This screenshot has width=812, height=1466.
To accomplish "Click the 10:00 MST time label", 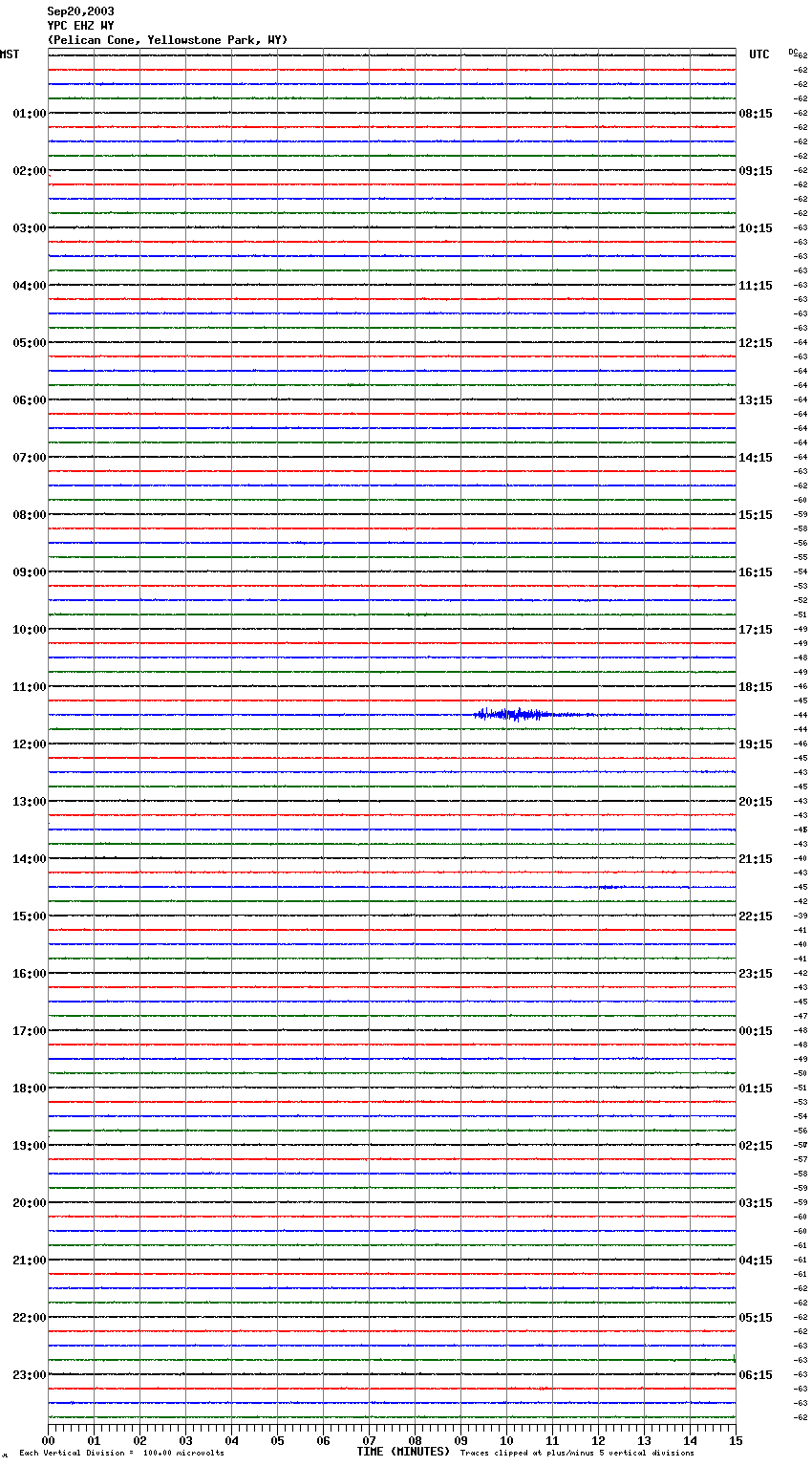I will point(29,630).
